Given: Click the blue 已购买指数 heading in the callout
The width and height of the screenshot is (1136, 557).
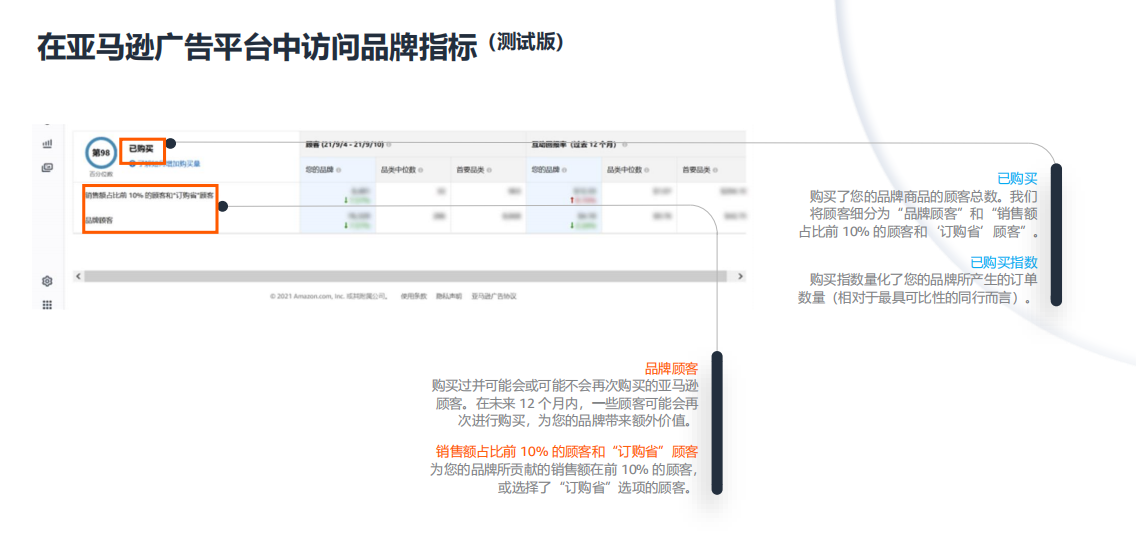Looking at the screenshot, I should [1005, 262].
